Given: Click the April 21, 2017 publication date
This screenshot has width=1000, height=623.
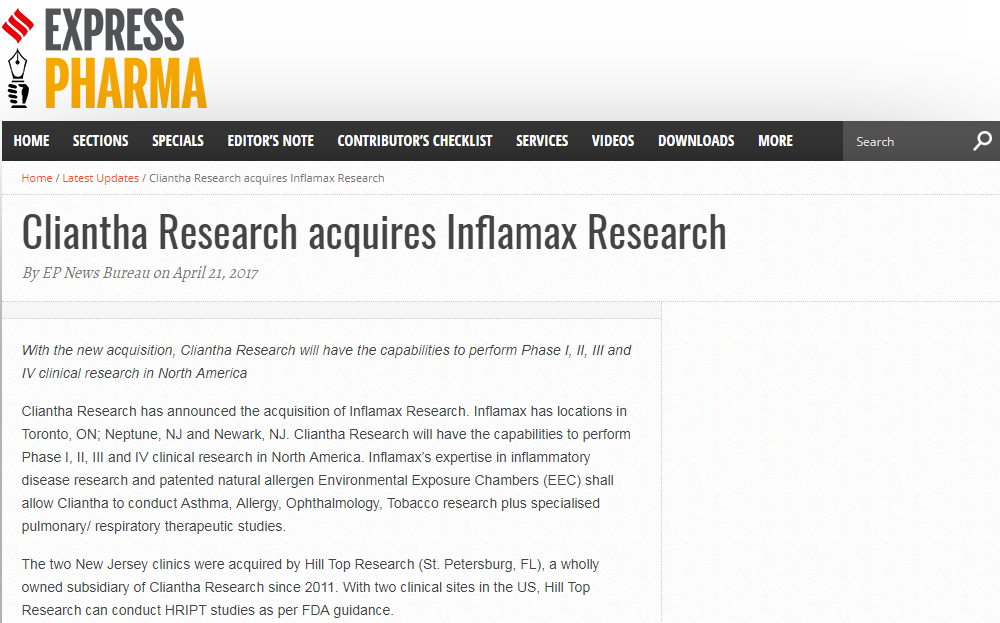Looking at the screenshot, I should pyautogui.click(x=216, y=273).
